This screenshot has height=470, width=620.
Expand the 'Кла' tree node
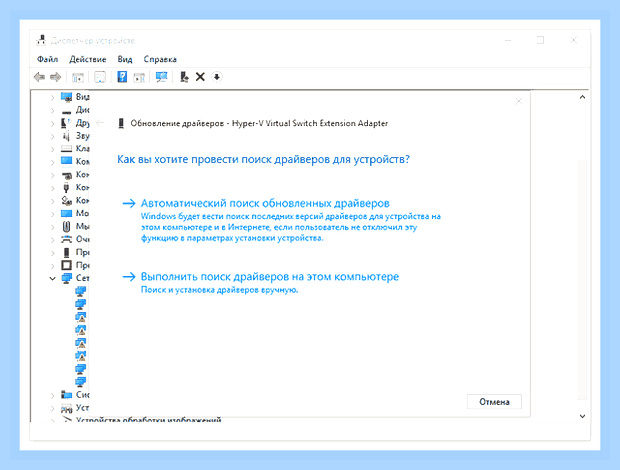point(52,149)
